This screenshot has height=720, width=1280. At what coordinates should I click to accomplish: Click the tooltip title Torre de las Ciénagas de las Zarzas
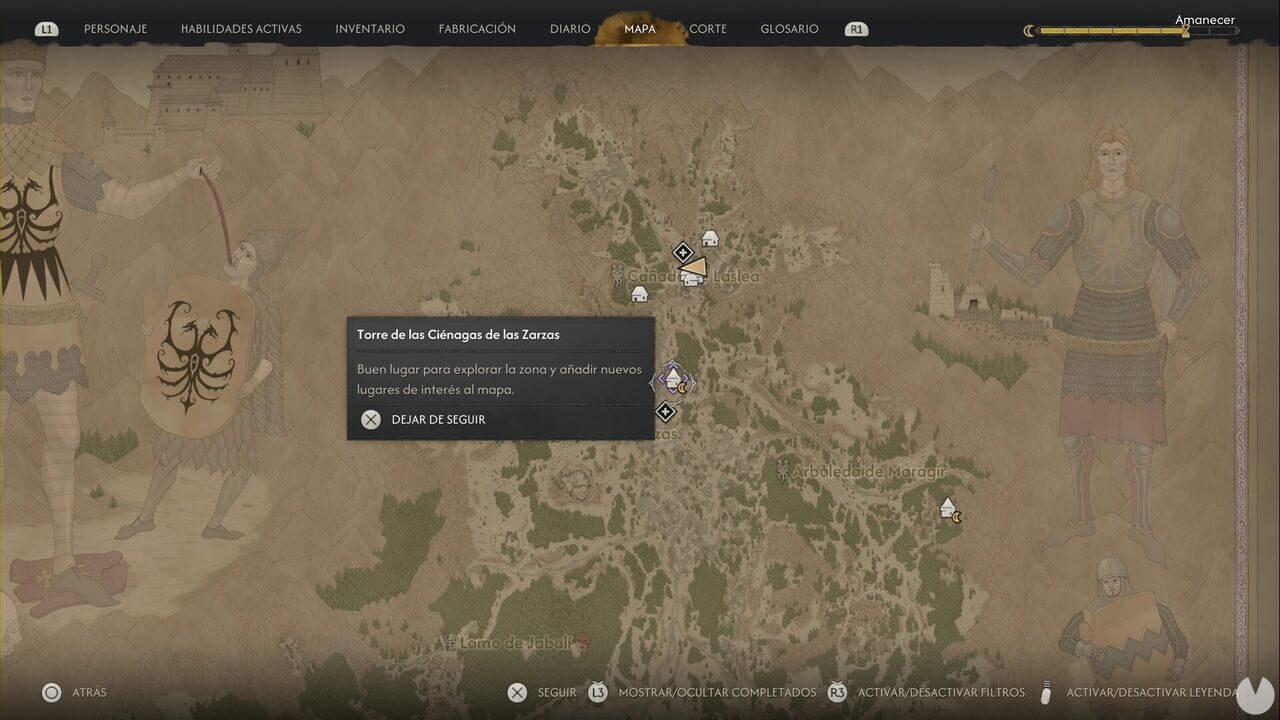tap(458, 335)
